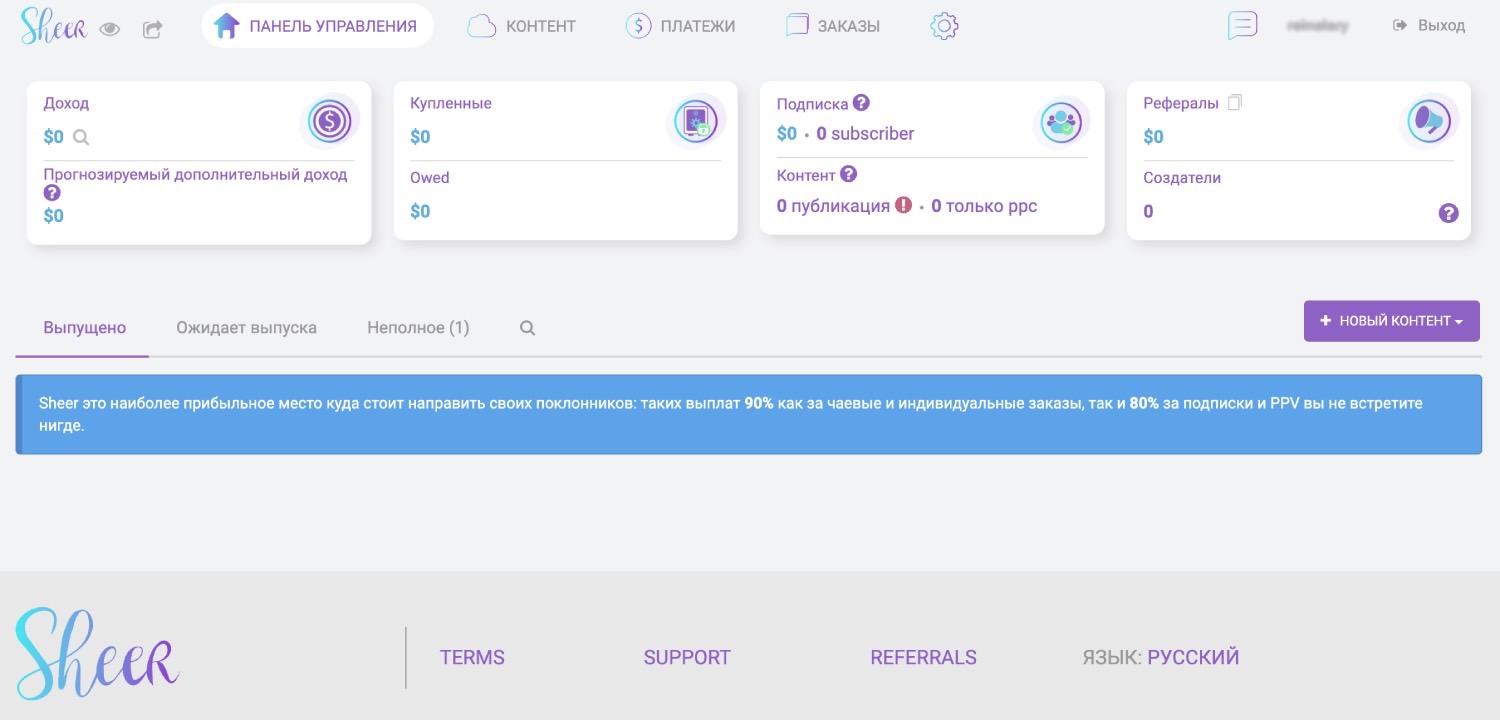The height and width of the screenshot is (720, 1500).
Task: Click the red warning icon beside публикация
Action: (x=904, y=205)
